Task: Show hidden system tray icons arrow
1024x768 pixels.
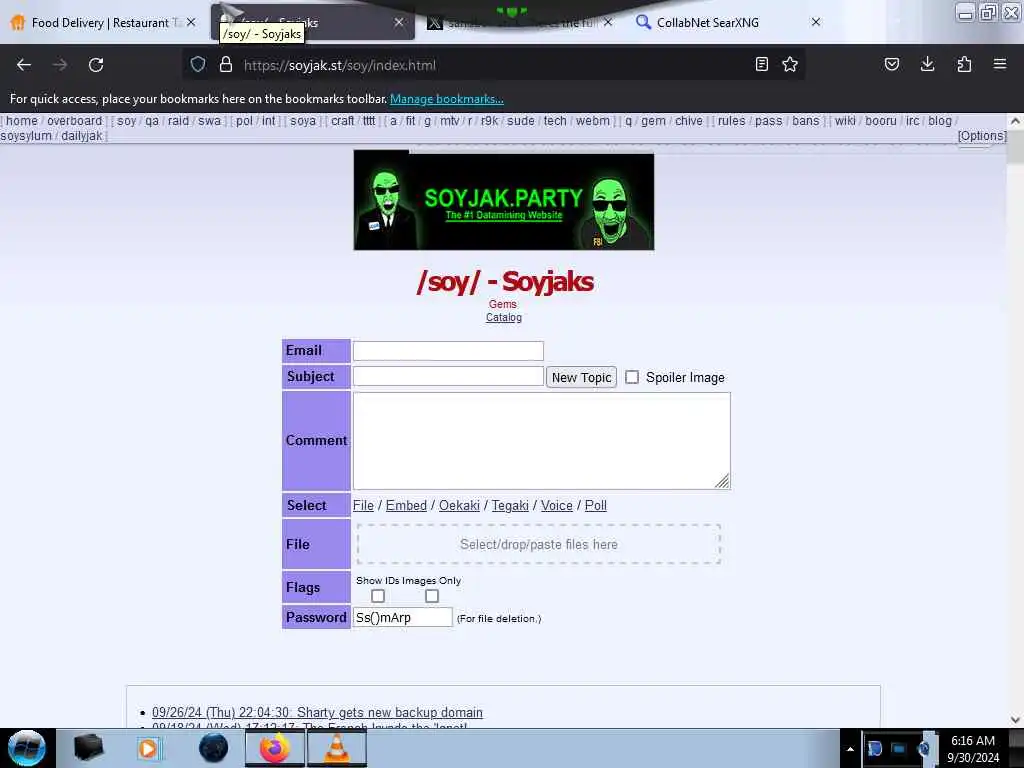Action: click(x=850, y=749)
